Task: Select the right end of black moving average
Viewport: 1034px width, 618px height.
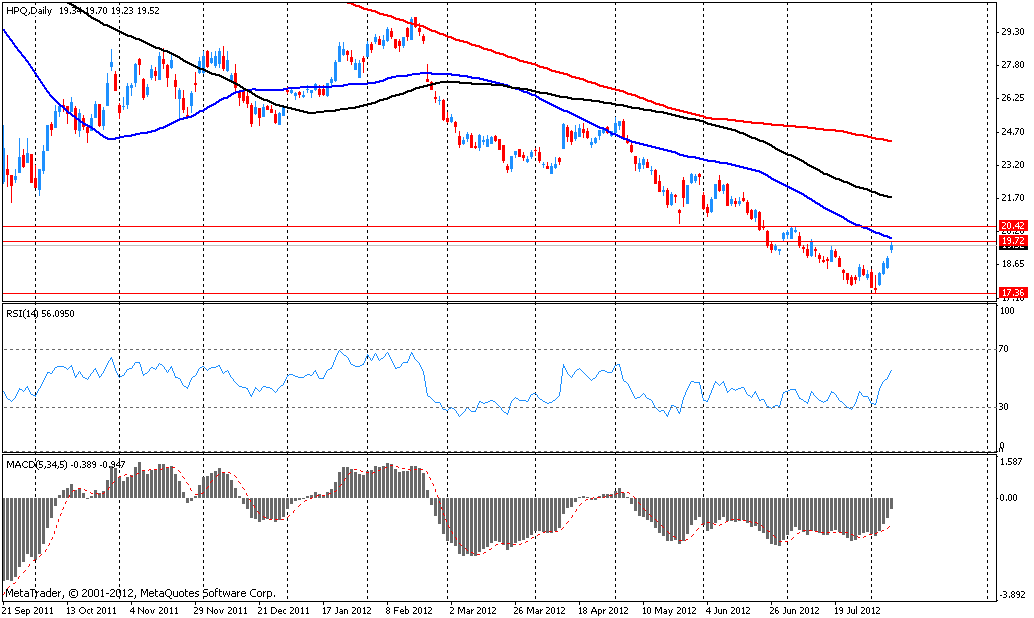Action: click(x=890, y=196)
